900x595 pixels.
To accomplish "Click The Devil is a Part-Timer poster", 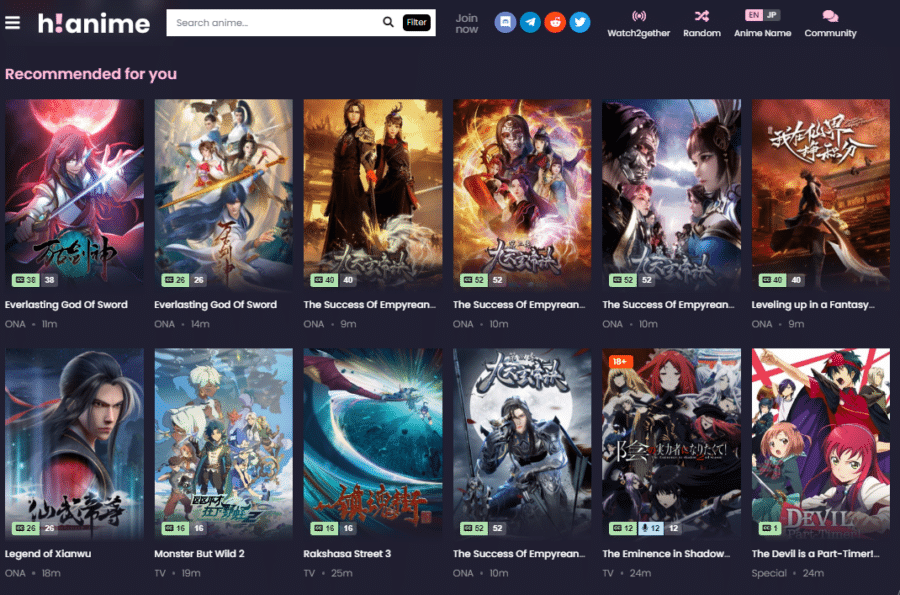I will point(821,444).
